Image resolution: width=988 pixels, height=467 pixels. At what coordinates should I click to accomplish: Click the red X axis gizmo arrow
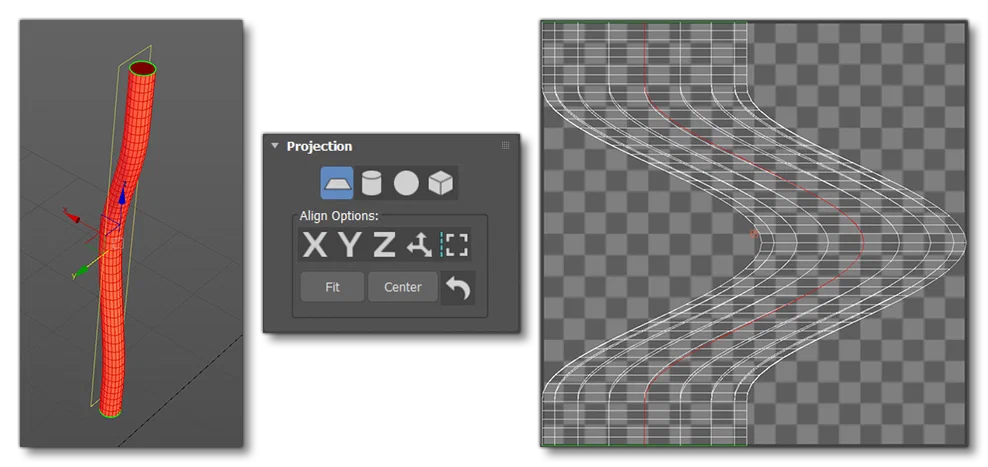(74, 219)
